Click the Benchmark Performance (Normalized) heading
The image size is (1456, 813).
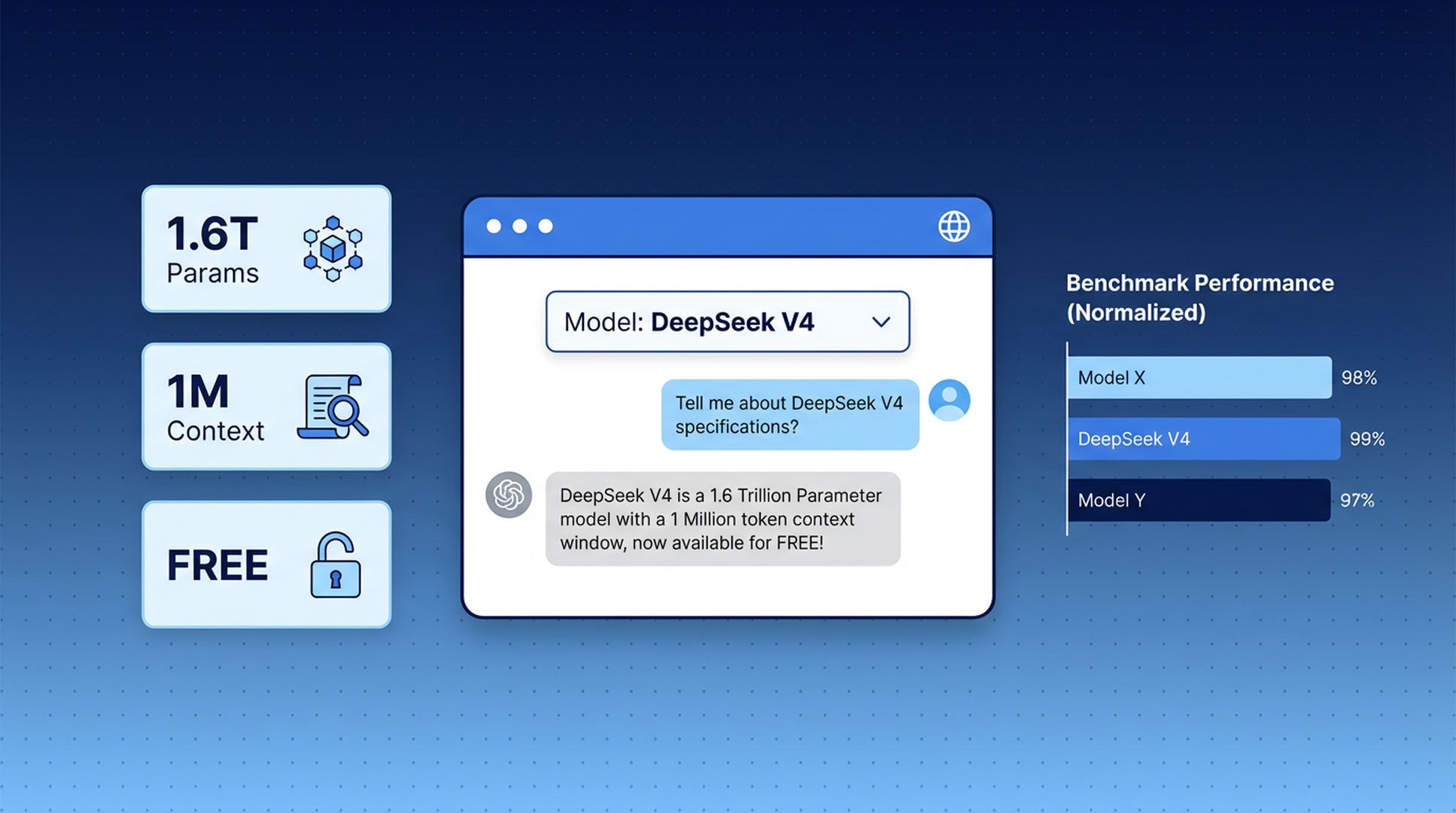[x=1199, y=297]
